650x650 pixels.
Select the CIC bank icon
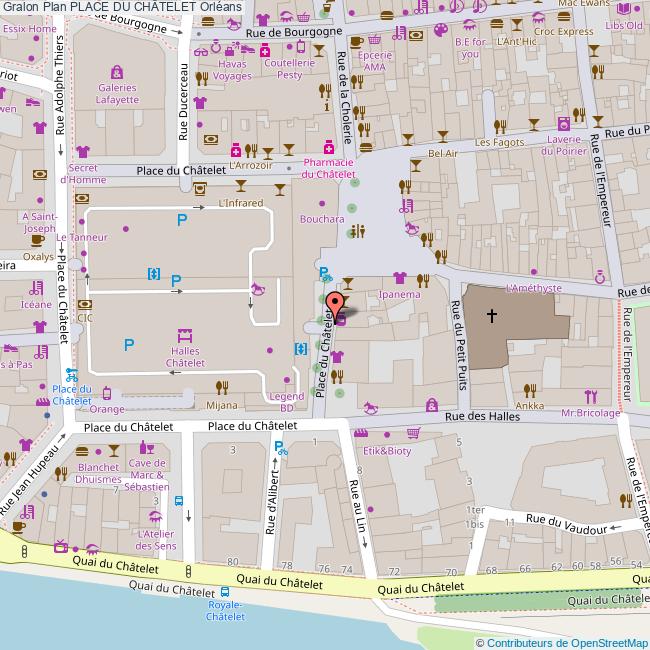click(84, 304)
